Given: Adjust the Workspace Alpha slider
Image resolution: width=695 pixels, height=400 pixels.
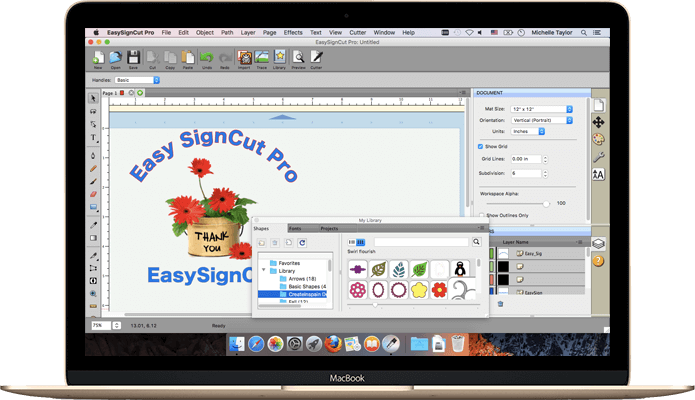Looking at the screenshot, I should [x=546, y=204].
